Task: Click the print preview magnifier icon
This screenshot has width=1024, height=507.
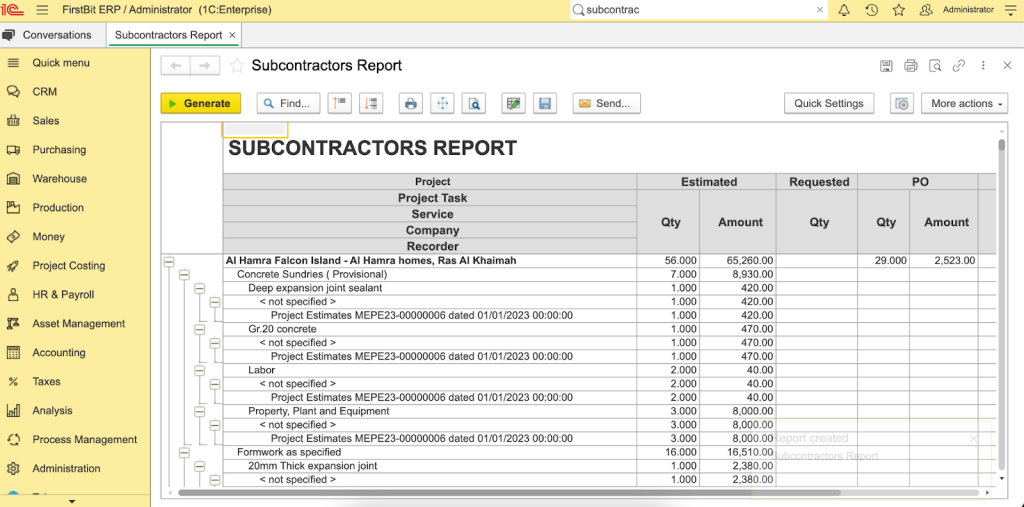Action: point(474,103)
